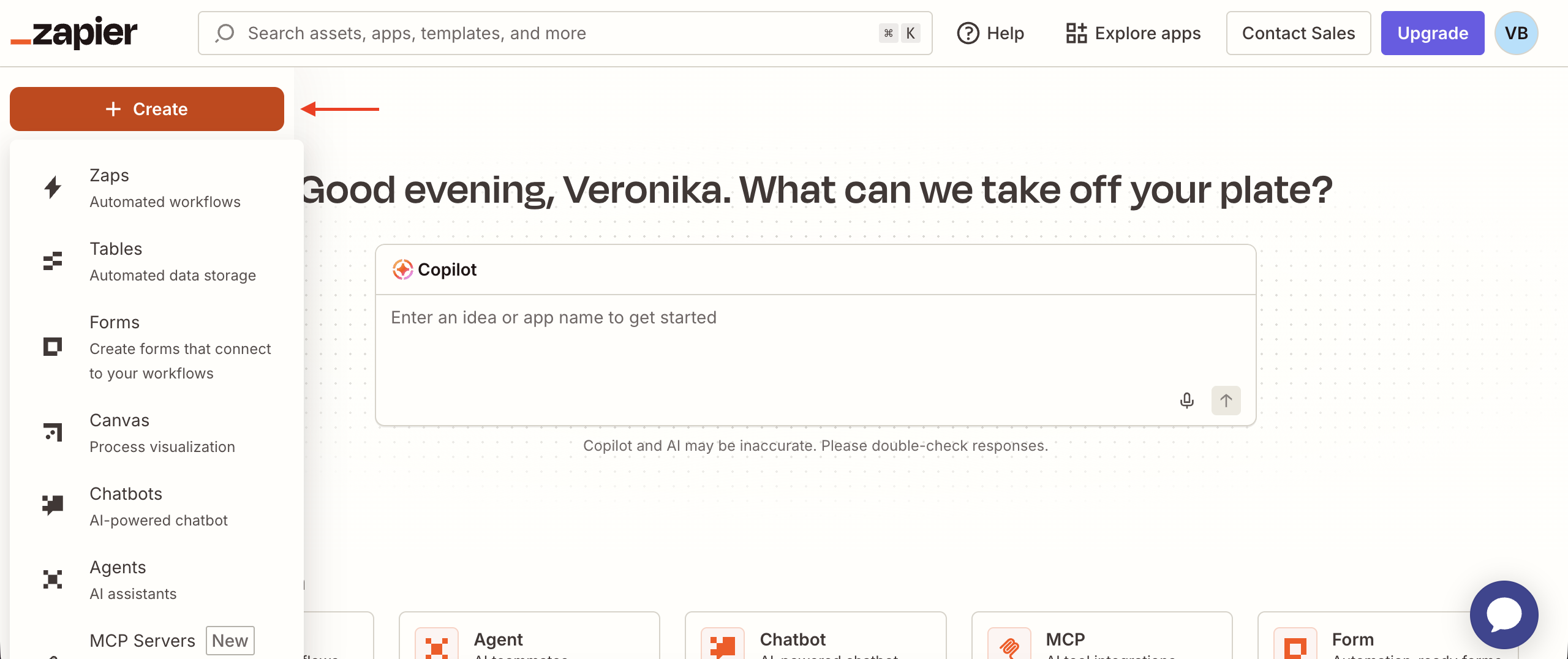Click the Copilot send arrow button
Screen dimensions: 1568x659
point(1226,401)
